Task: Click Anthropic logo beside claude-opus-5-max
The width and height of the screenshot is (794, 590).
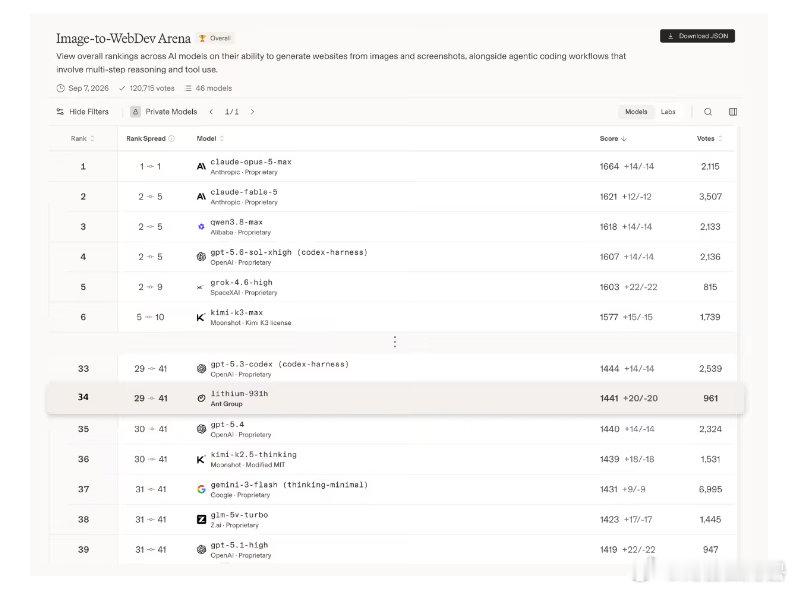Action: coord(201,167)
